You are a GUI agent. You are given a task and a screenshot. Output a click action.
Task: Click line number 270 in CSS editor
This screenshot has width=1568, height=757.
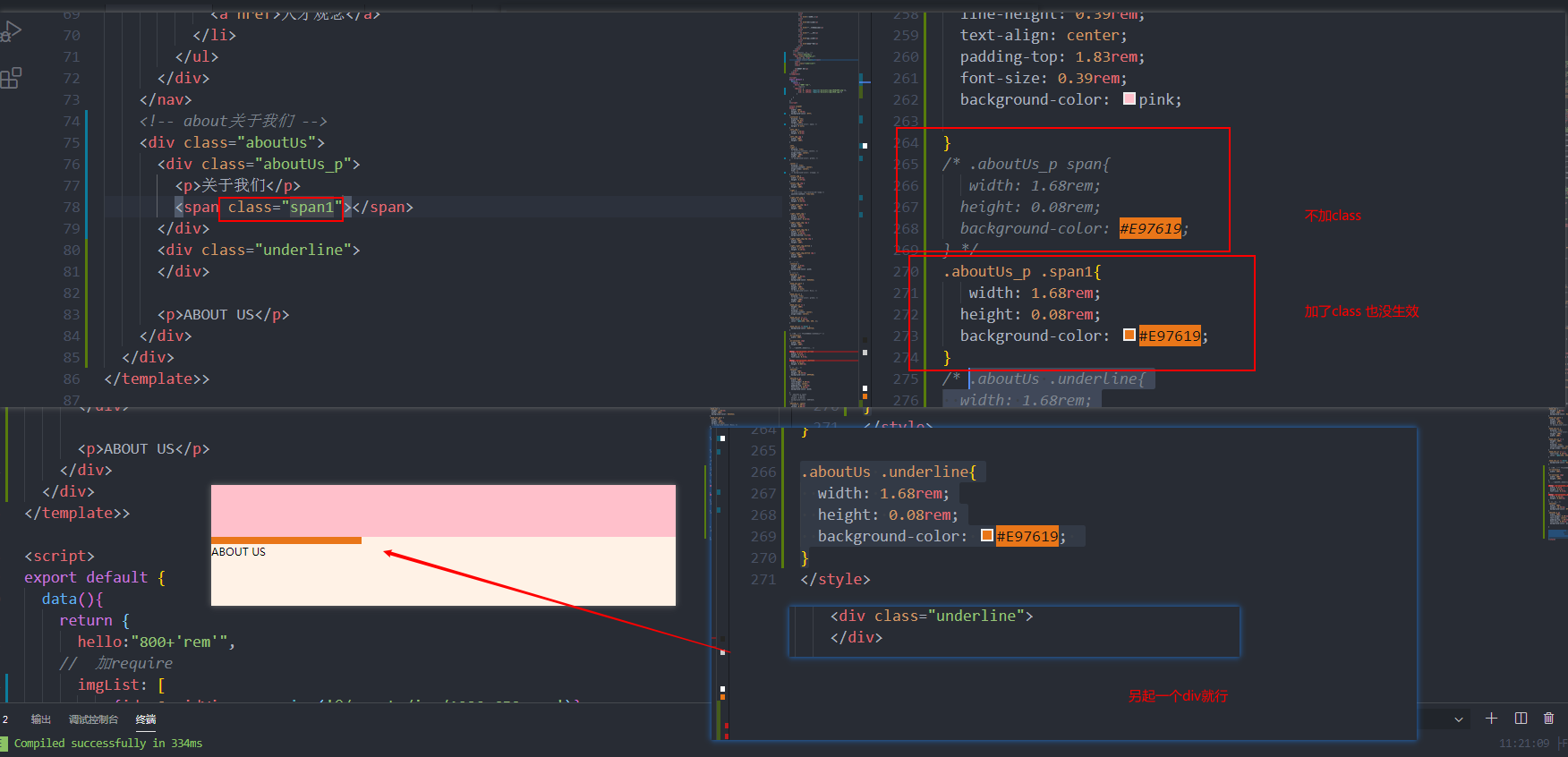[906, 272]
